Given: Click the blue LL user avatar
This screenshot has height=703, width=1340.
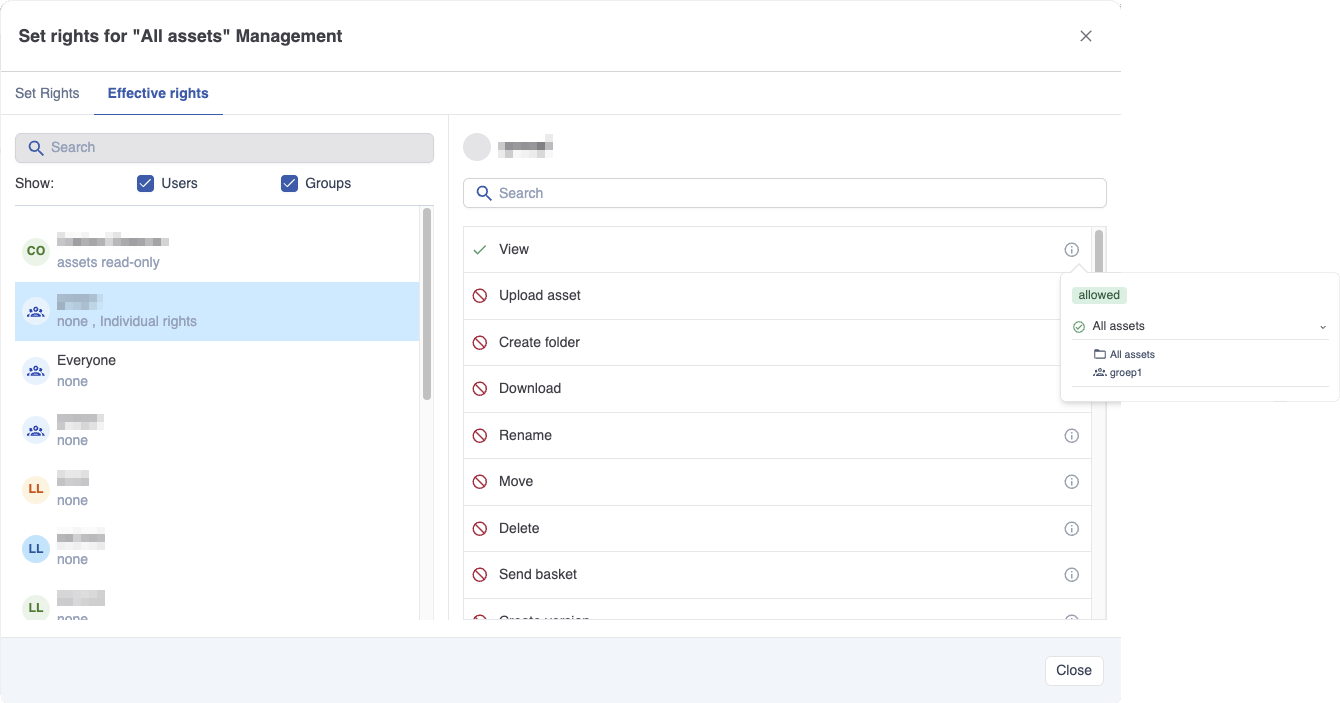Looking at the screenshot, I should (36, 549).
